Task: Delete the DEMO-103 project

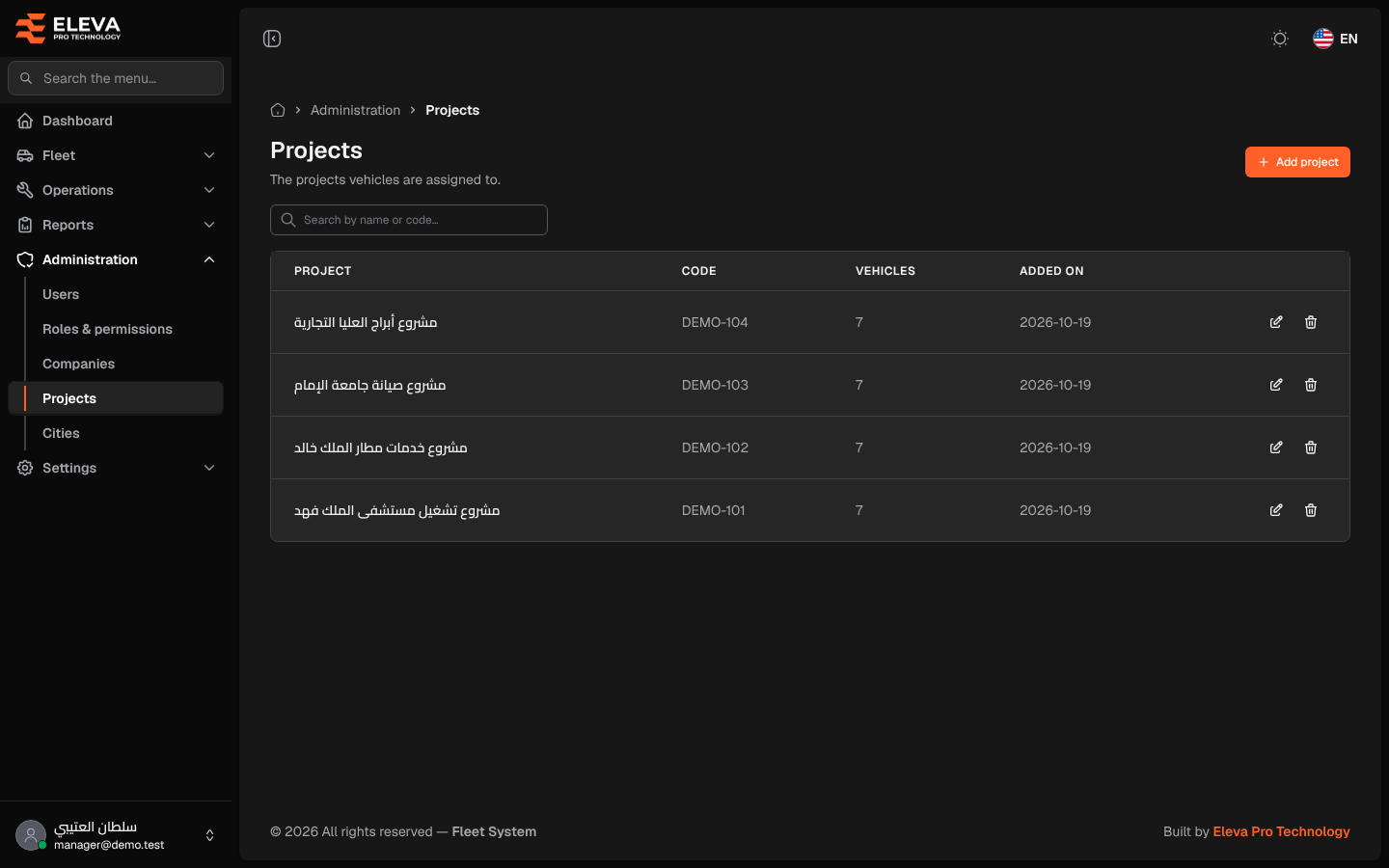Action: (1311, 385)
